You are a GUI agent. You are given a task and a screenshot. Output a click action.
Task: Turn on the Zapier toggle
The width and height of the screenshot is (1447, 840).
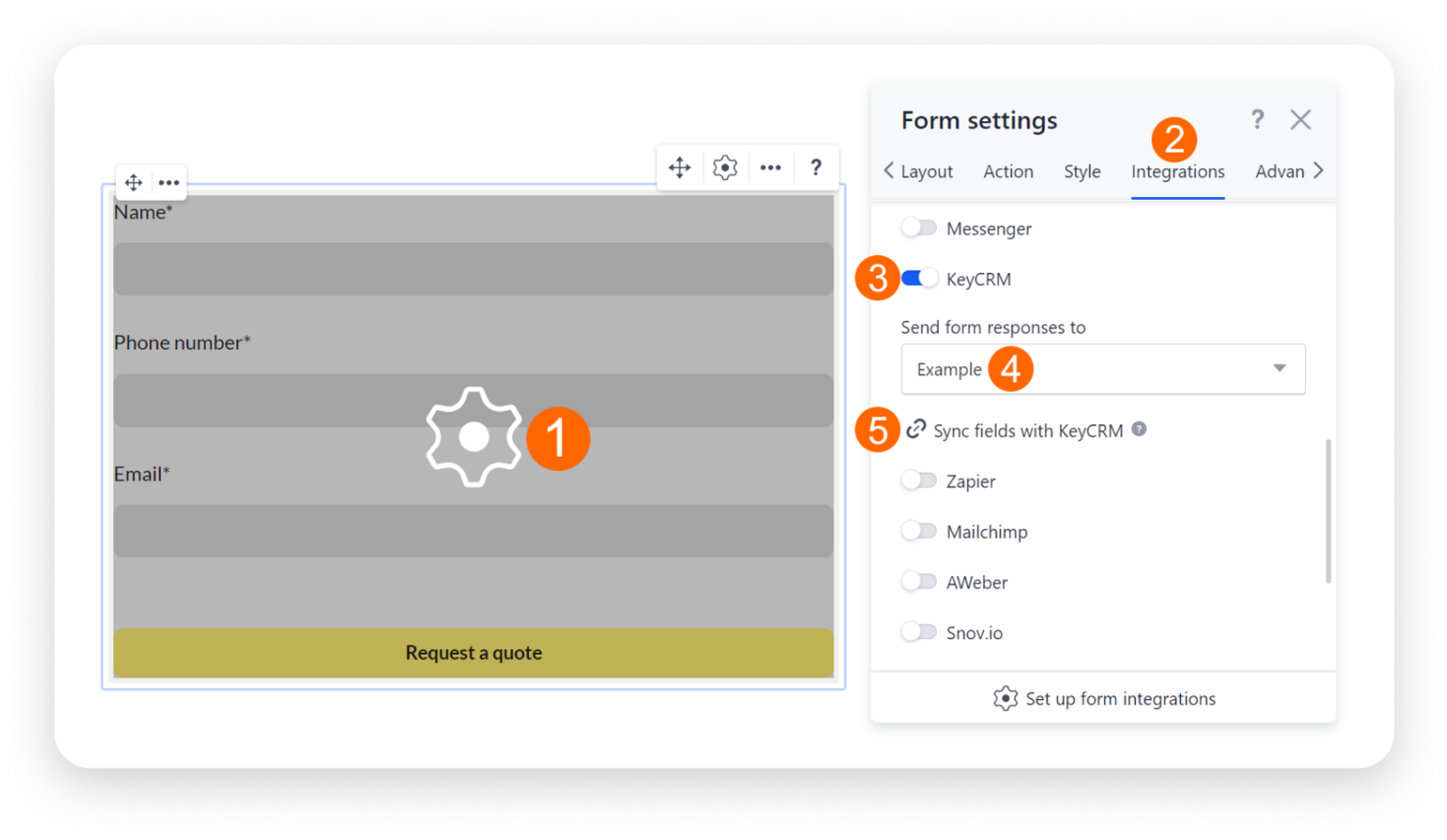919,480
